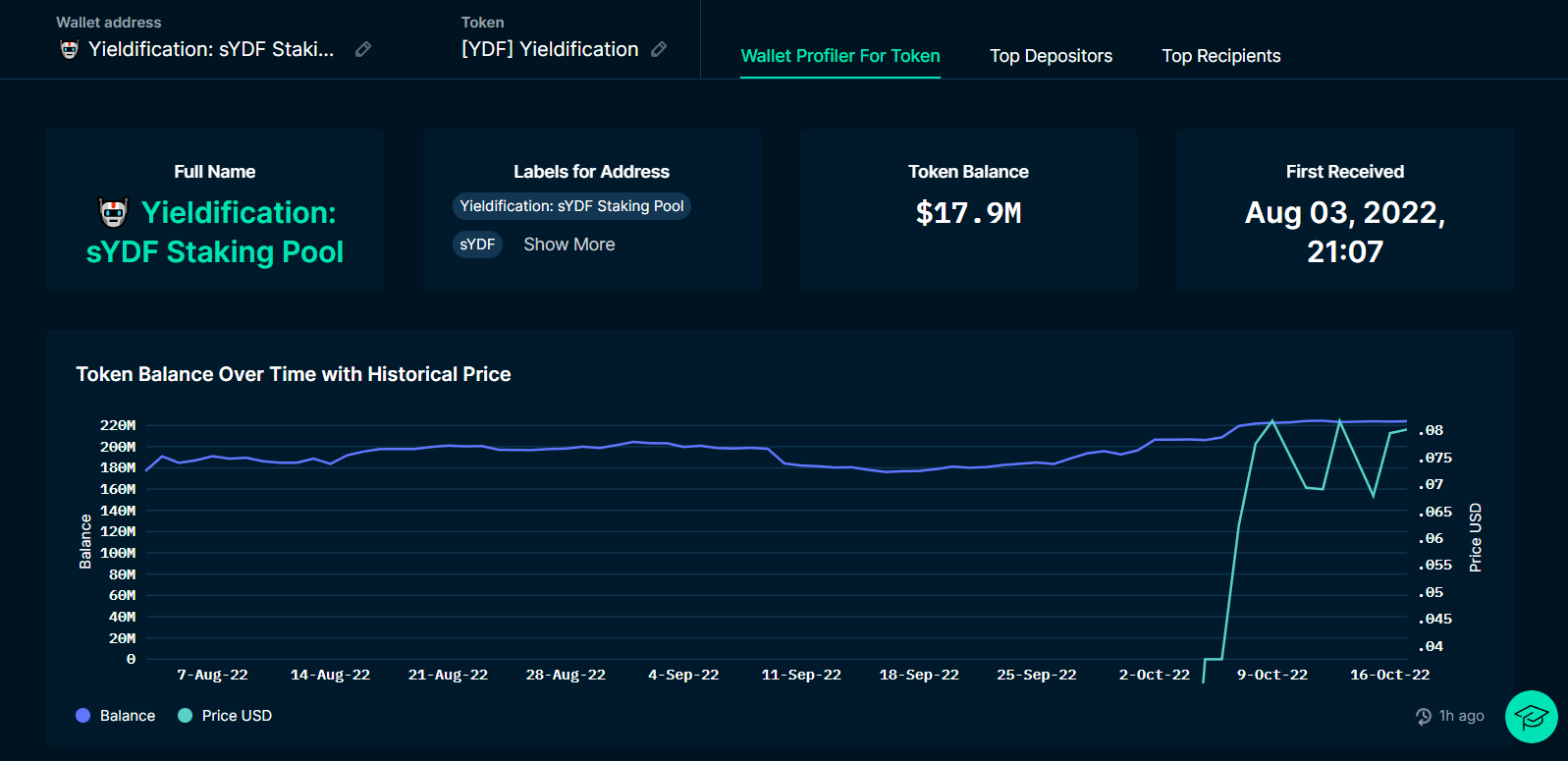Select the wallet address field value
The image size is (1568, 761).
click(211, 49)
